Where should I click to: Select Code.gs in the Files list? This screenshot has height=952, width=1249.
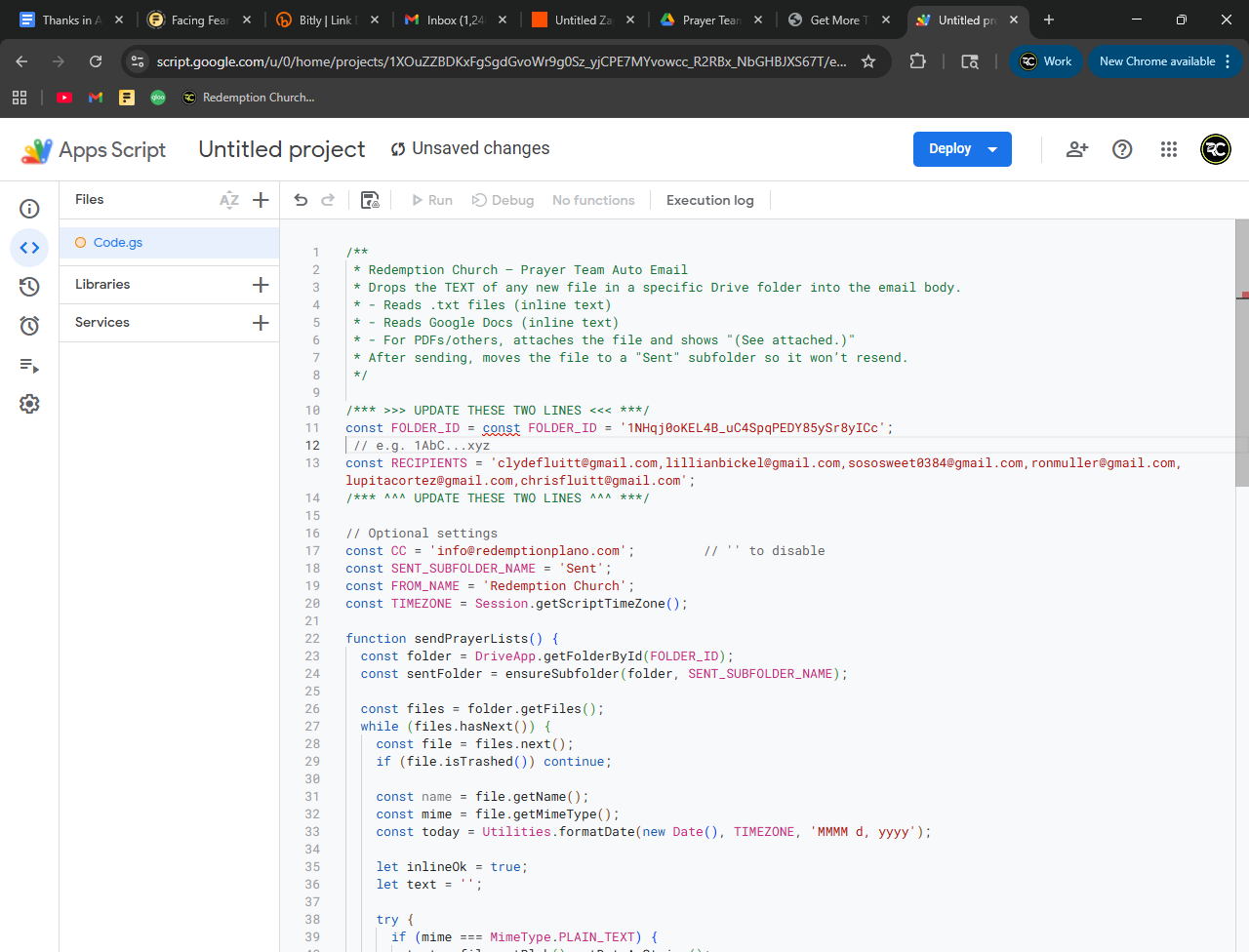pyautogui.click(x=118, y=243)
